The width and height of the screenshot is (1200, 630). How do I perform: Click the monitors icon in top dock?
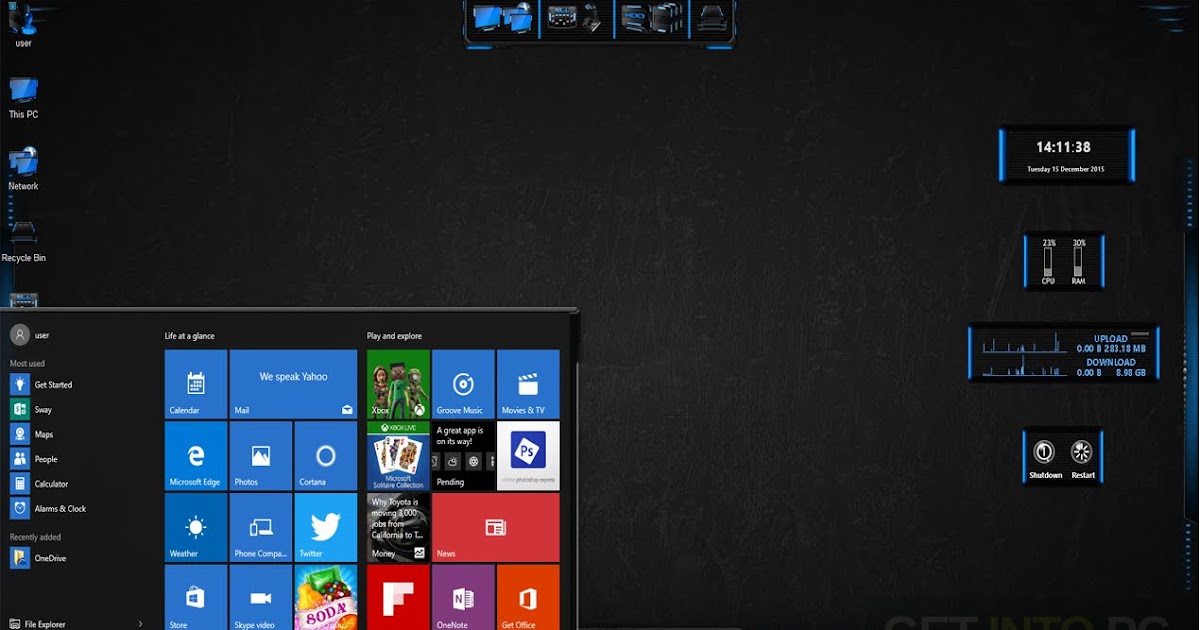[x=487, y=18]
